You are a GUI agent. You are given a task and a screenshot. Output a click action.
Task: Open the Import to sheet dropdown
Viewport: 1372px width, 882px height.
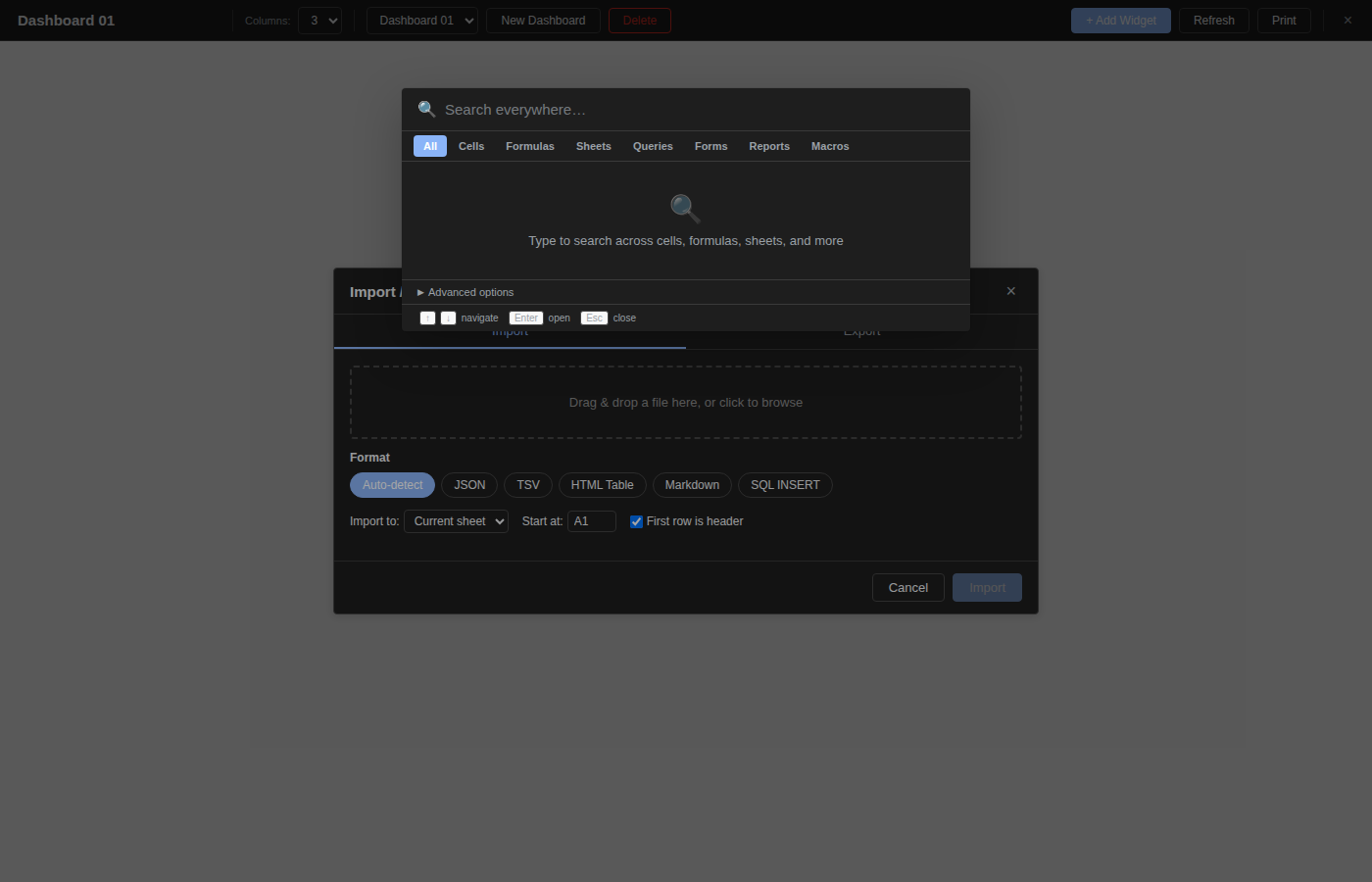click(456, 521)
